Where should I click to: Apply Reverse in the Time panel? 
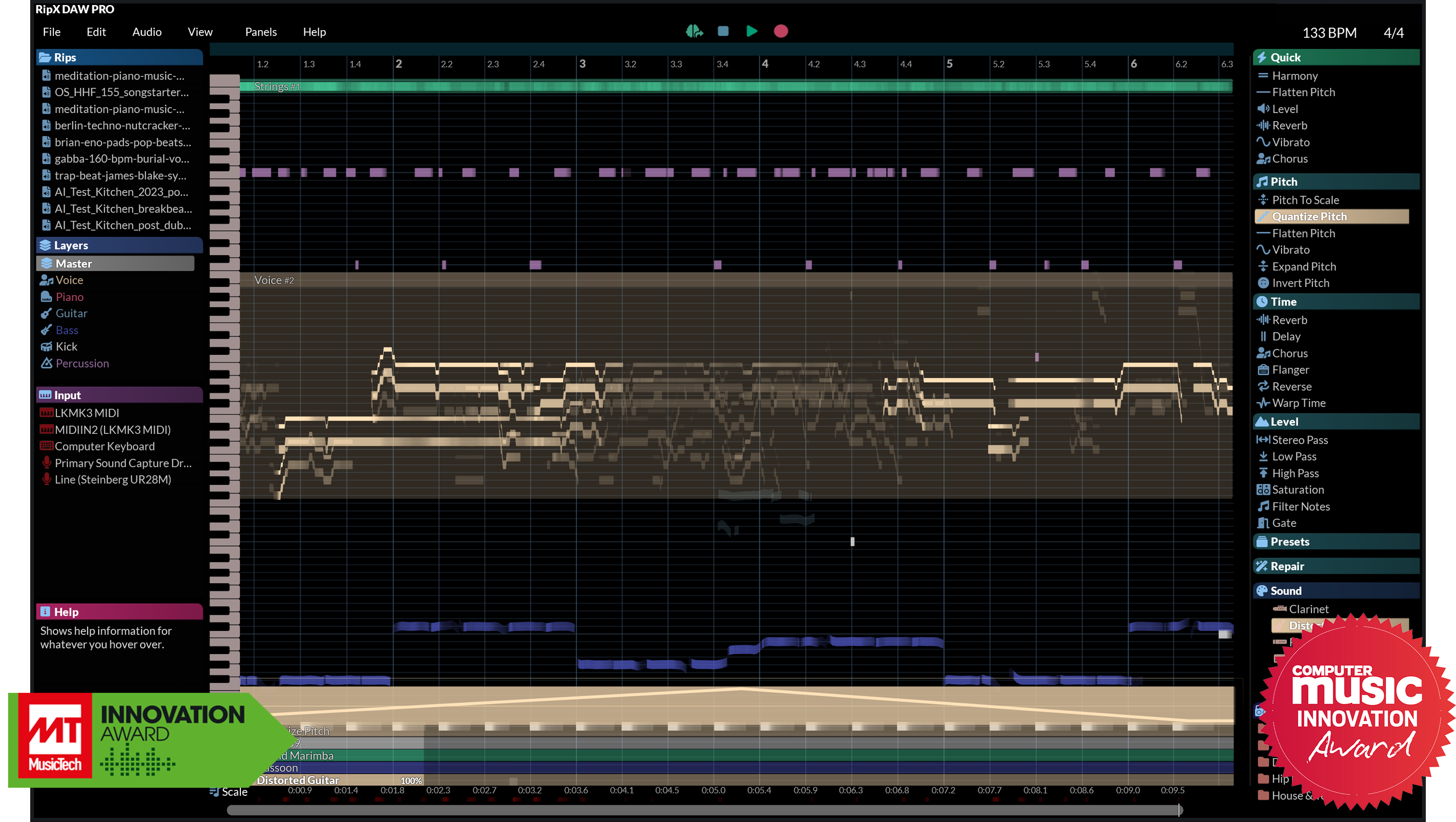point(1292,387)
